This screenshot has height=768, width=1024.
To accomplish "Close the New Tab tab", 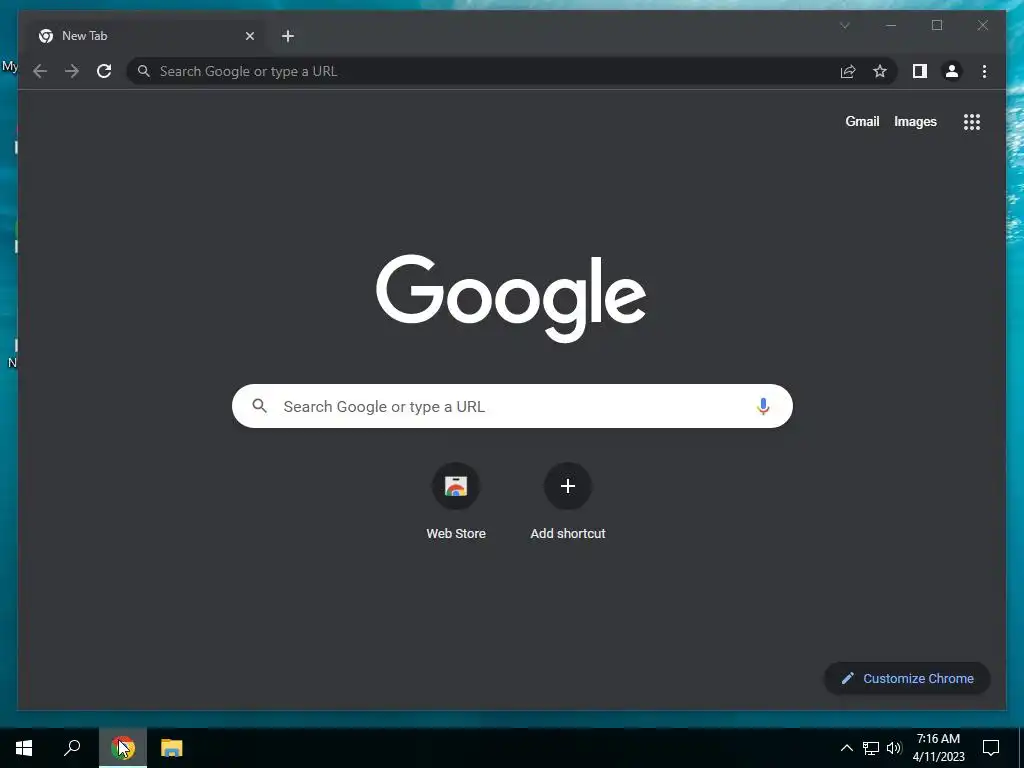I will tap(249, 36).
